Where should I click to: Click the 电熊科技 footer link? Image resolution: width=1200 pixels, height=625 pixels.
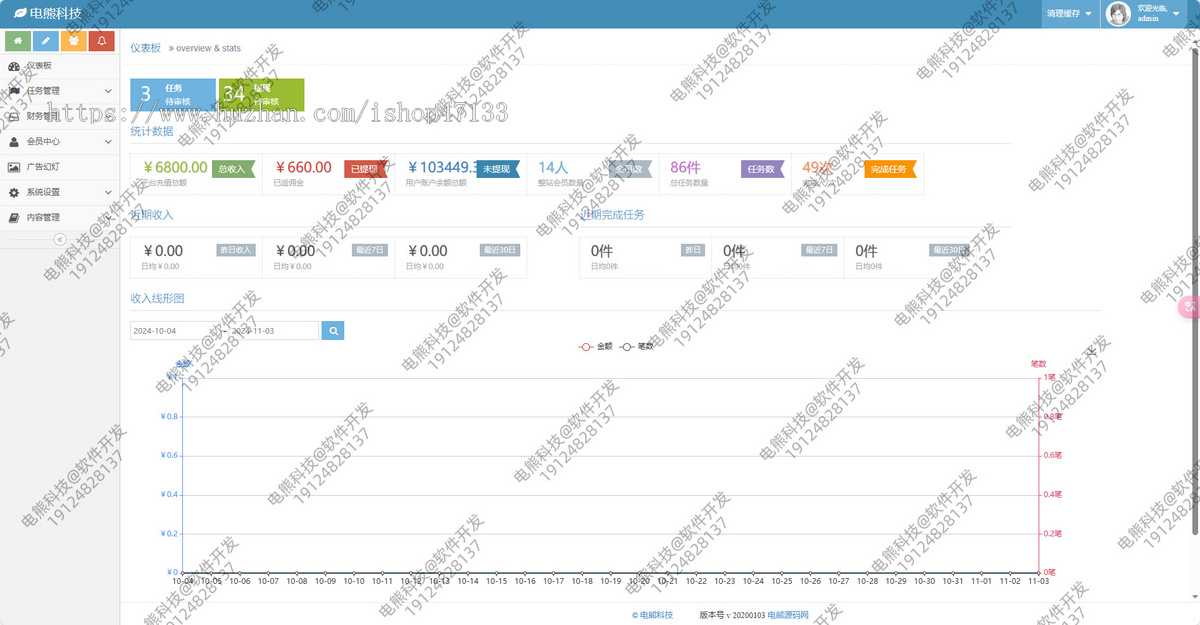(652, 614)
